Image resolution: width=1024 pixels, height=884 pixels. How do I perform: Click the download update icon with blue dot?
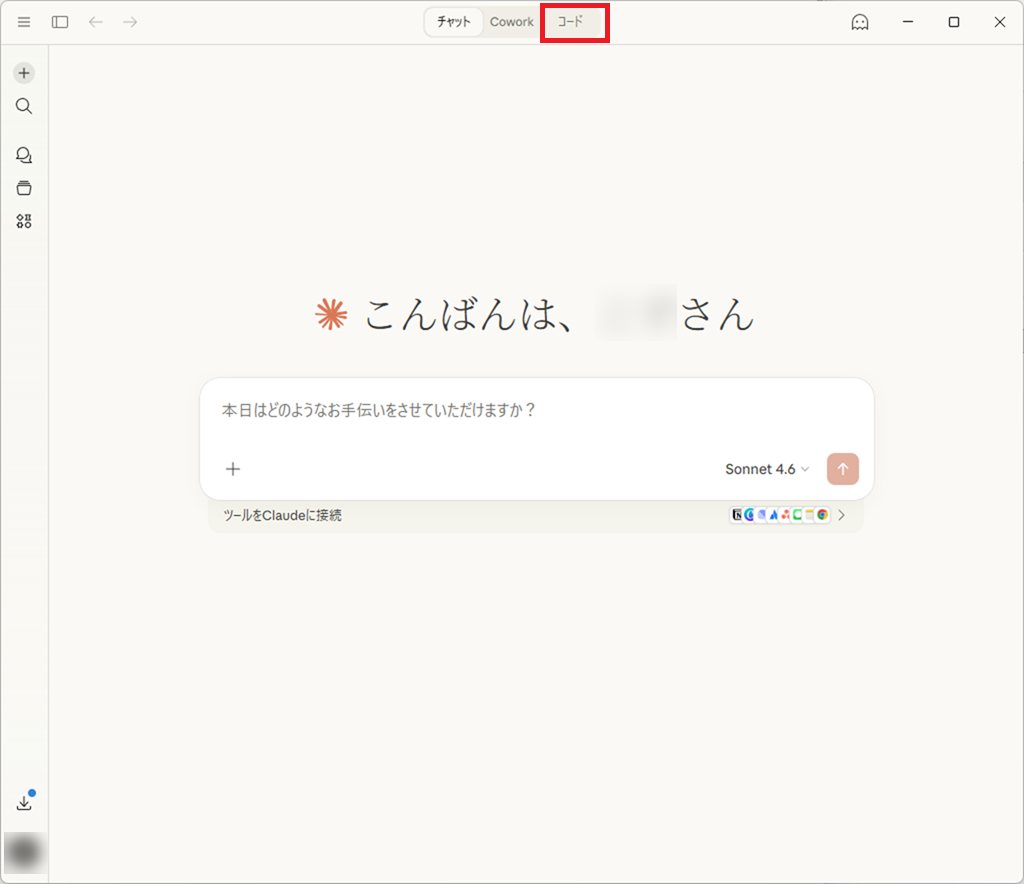click(25, 802)
